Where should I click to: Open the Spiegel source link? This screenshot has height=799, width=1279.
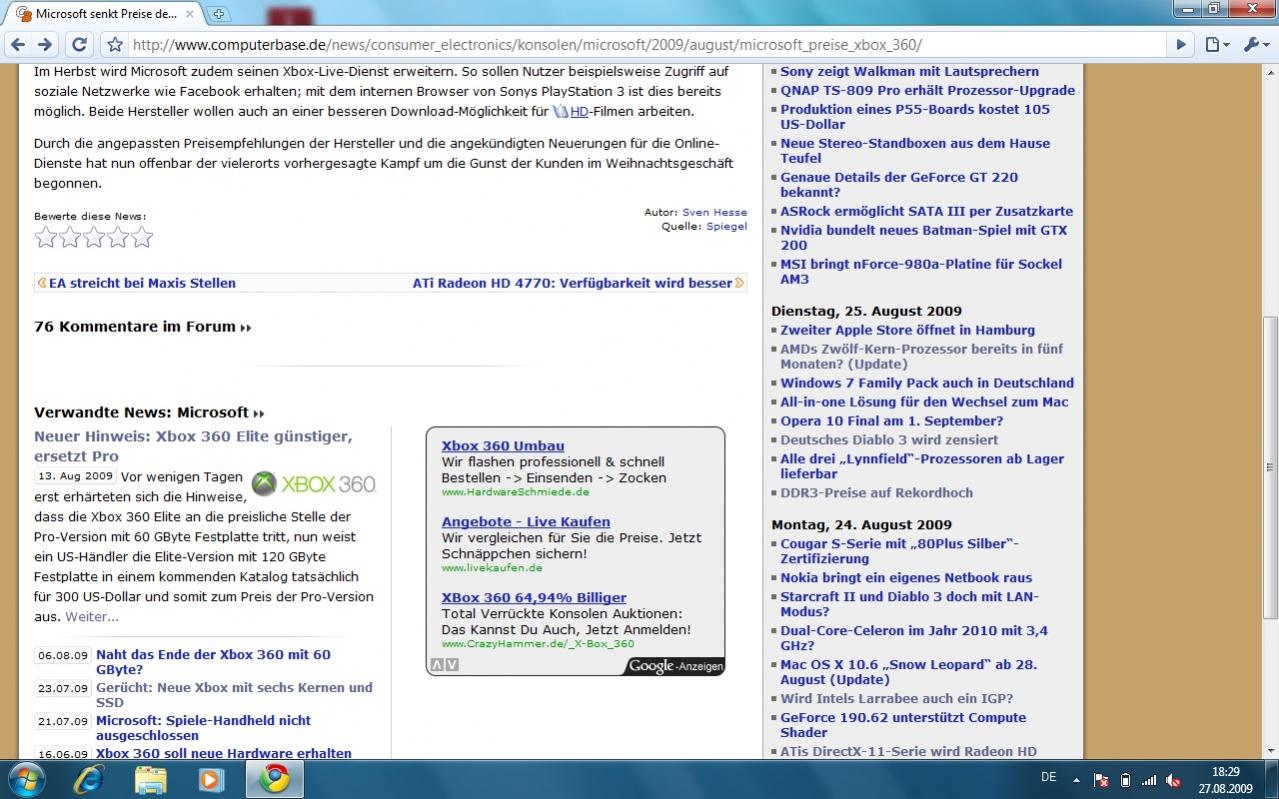click(726, 226)
